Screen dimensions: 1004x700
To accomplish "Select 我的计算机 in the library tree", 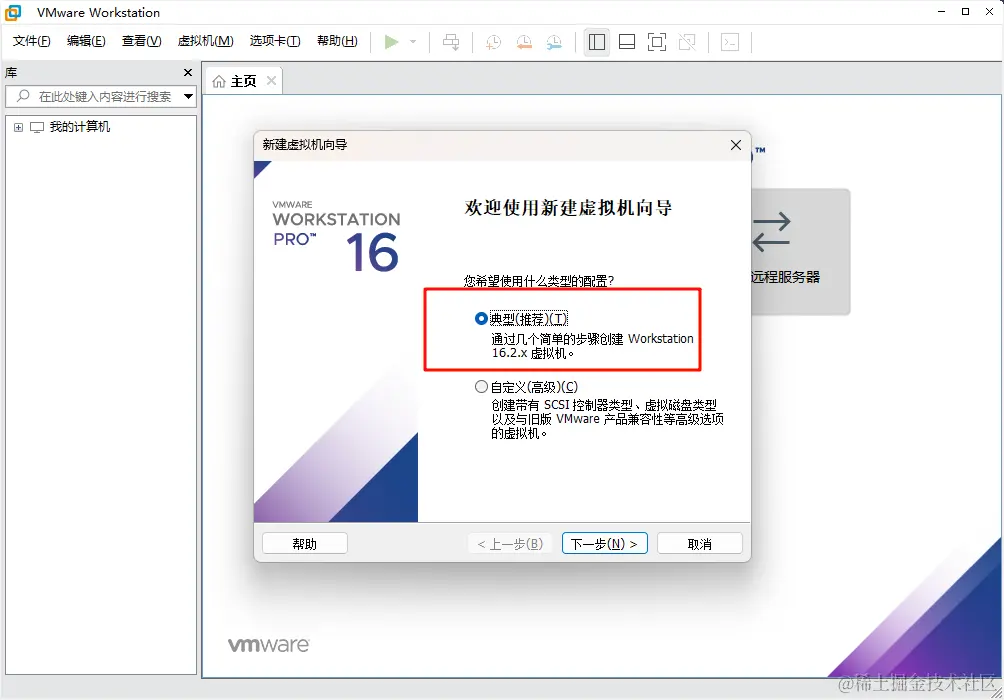I will tap(79, 127).
